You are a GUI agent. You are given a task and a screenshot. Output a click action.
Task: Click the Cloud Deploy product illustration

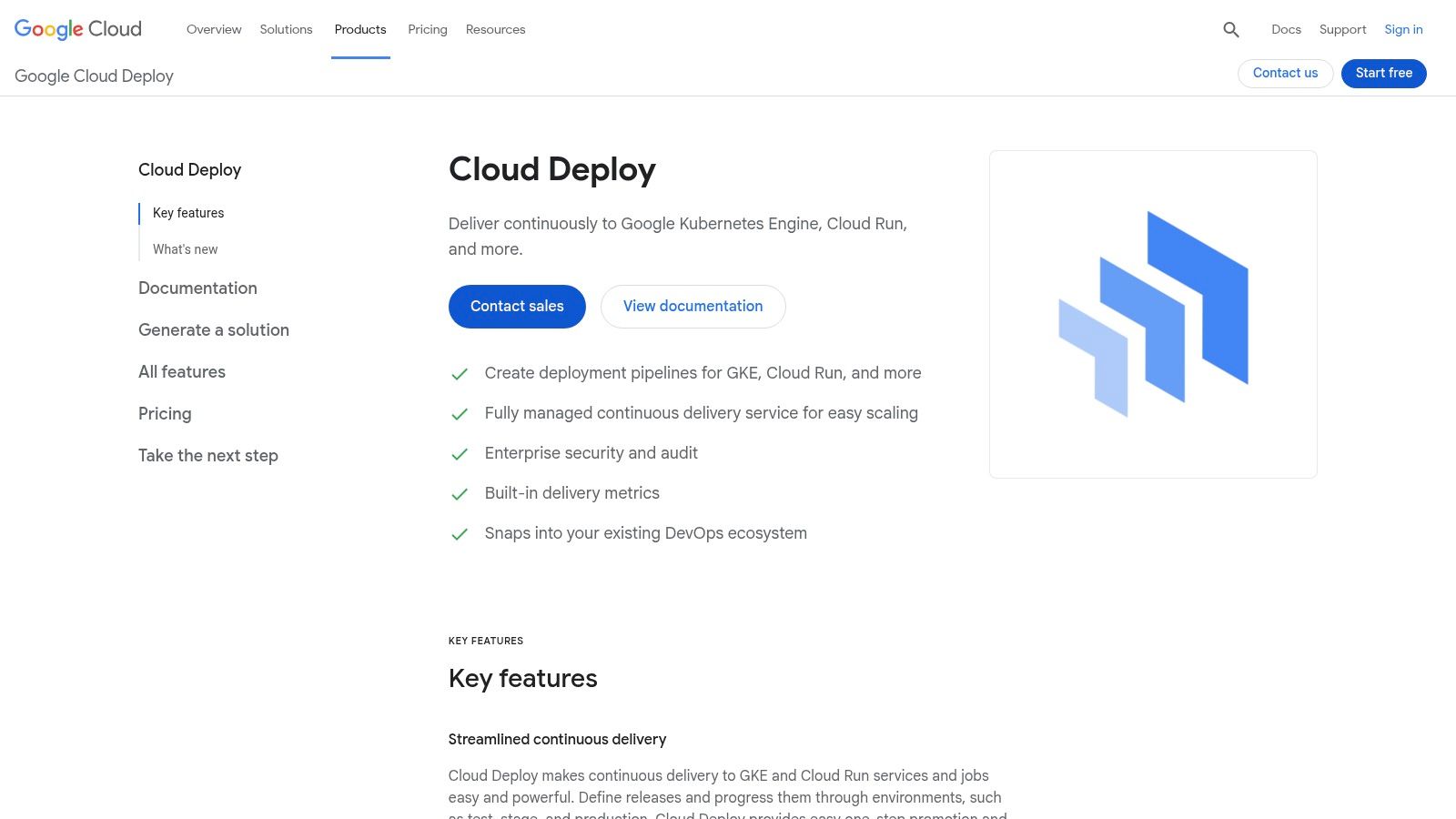click(x=1153, y=314)
